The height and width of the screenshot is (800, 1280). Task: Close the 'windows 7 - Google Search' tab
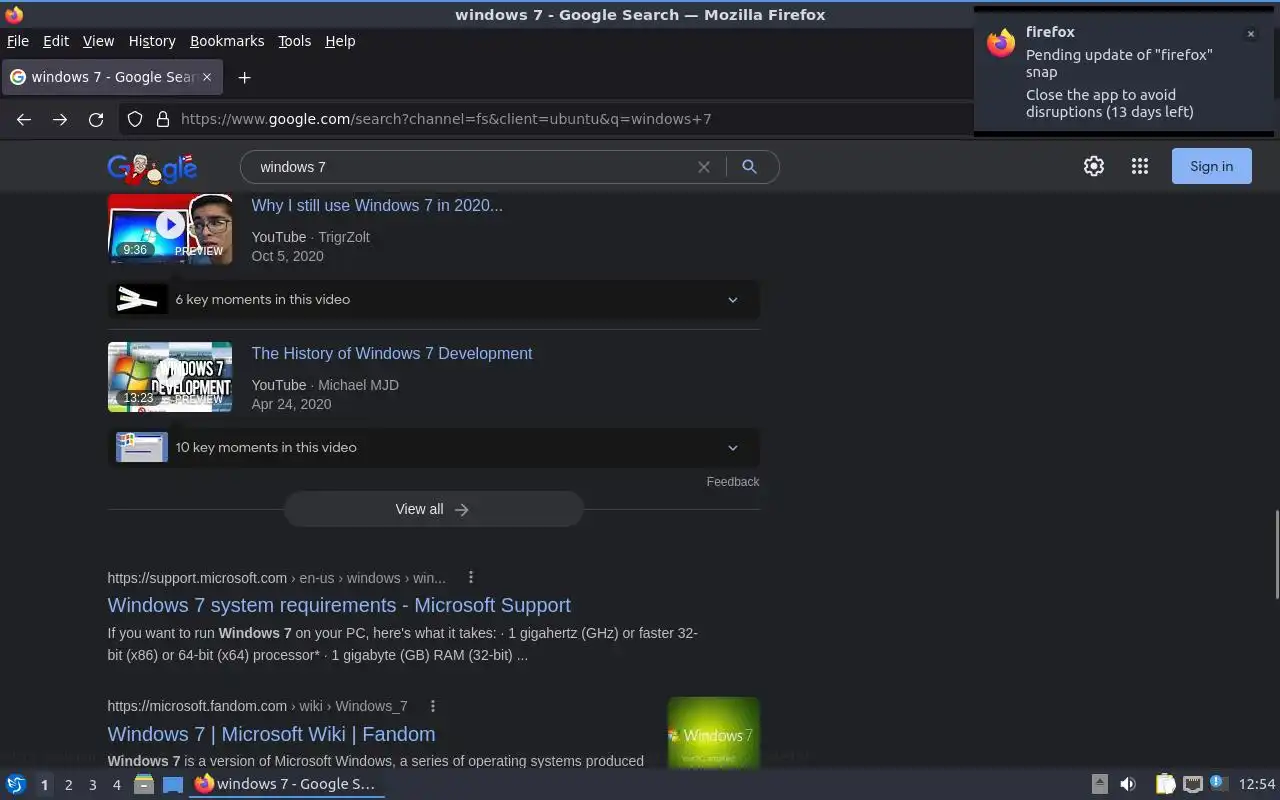pyautogui.click(x=207, y=77)
